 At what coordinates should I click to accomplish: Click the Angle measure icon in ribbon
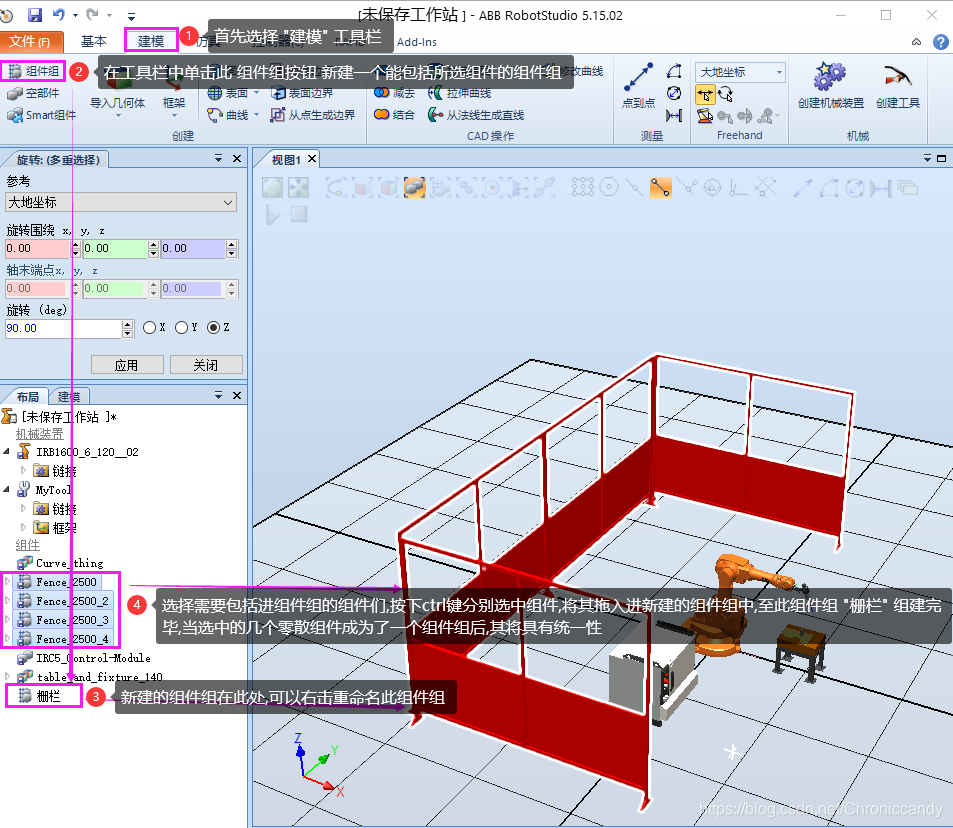click(674, 72)
